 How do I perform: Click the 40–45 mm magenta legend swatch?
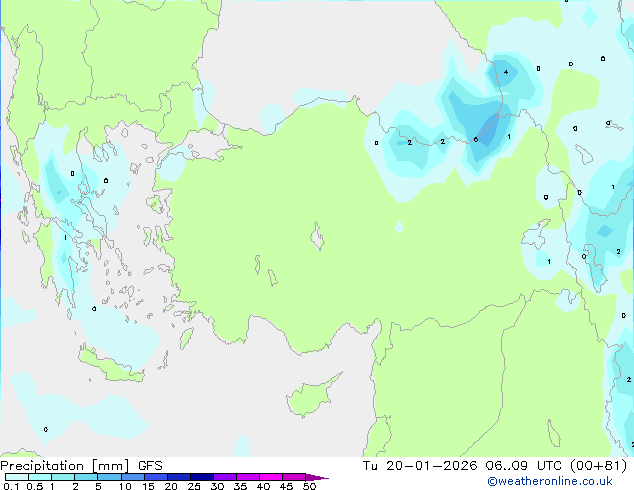pos(271,477)
